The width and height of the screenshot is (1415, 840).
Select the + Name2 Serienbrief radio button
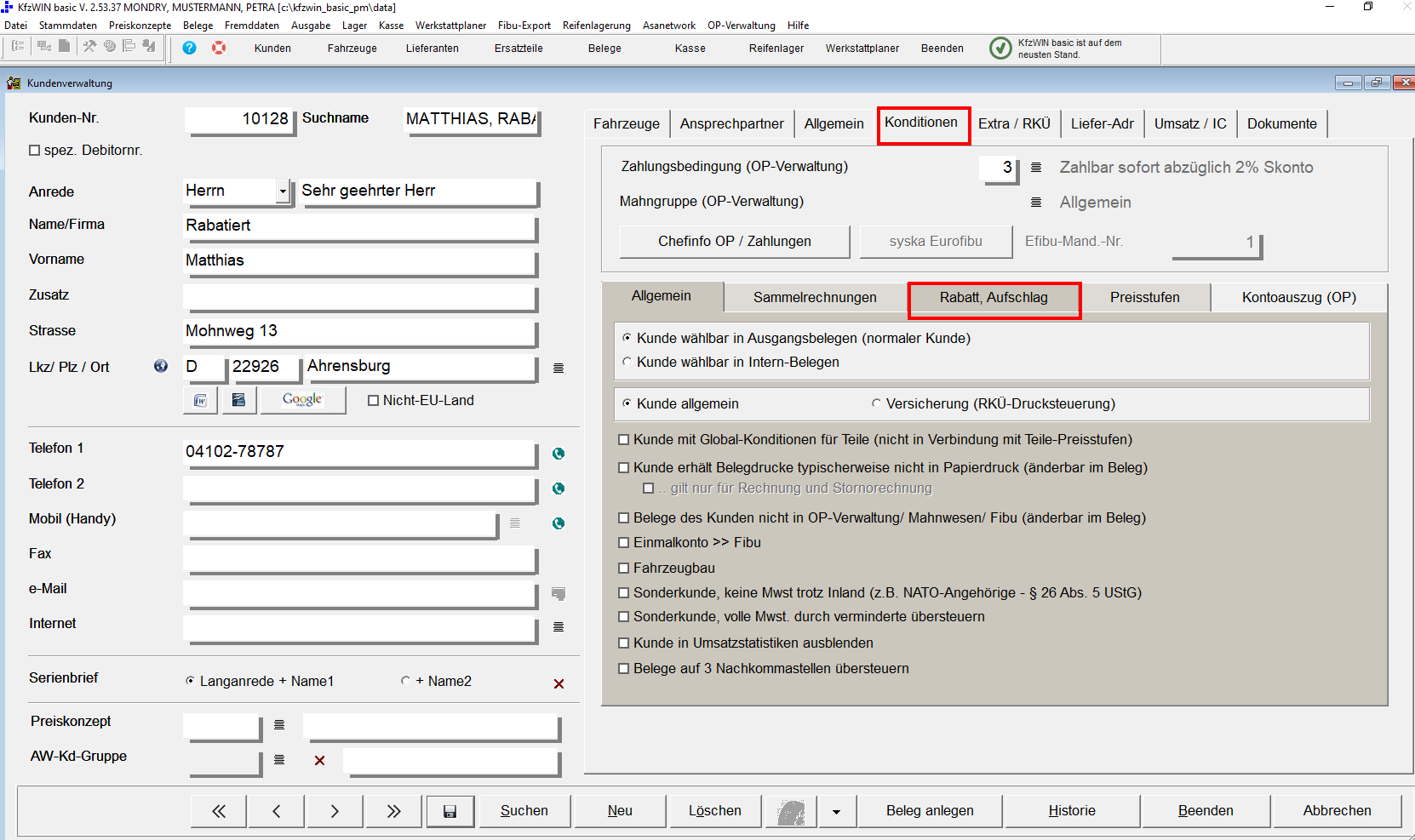pyautogui.click(x=405, y=681)
